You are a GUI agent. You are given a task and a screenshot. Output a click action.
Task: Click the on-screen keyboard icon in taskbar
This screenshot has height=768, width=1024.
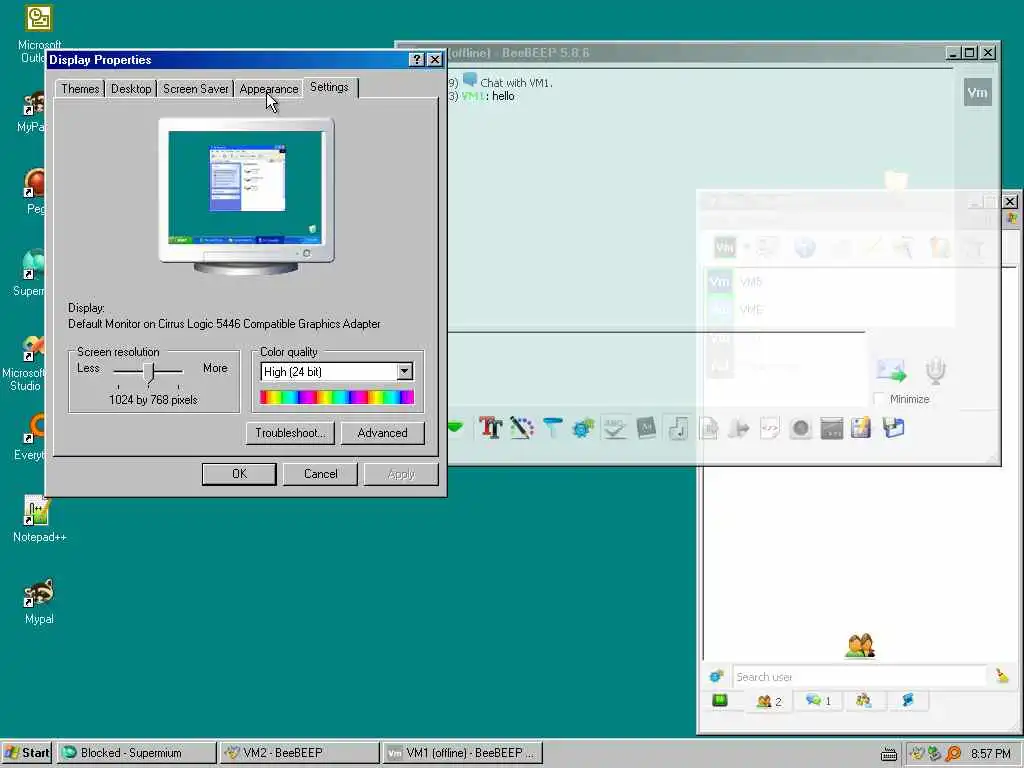(888, 754)
